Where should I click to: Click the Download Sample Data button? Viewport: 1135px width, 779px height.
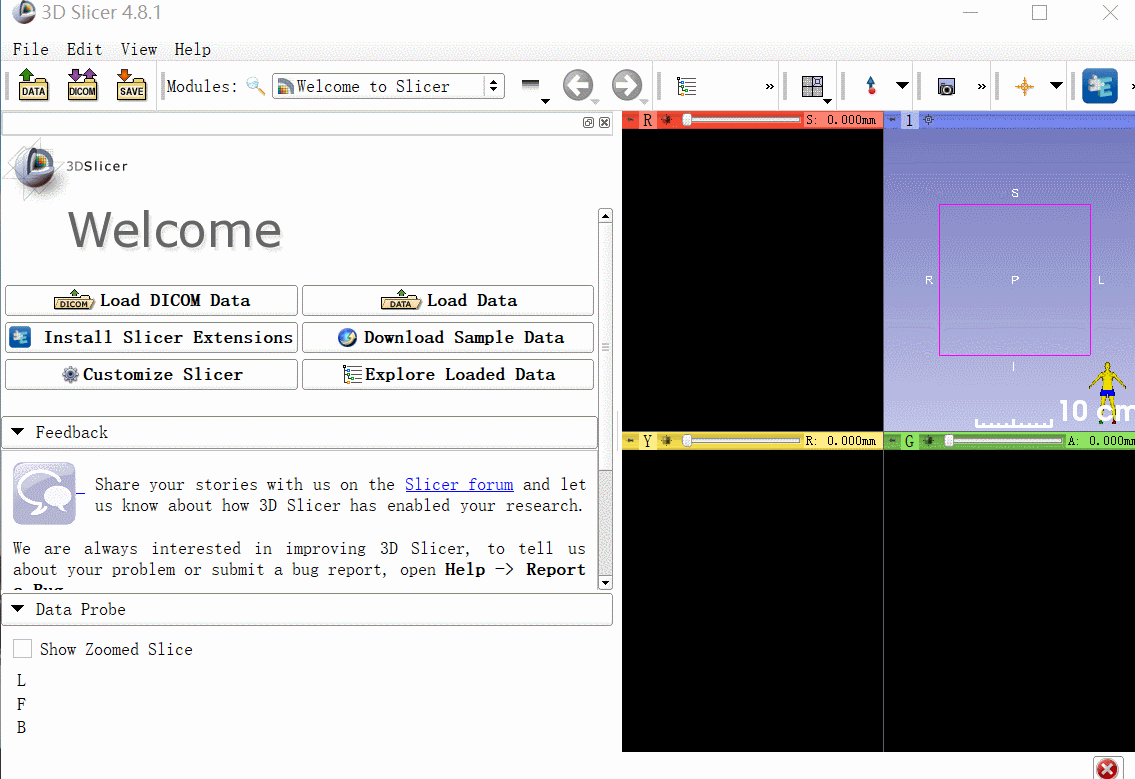pos(447,337)
